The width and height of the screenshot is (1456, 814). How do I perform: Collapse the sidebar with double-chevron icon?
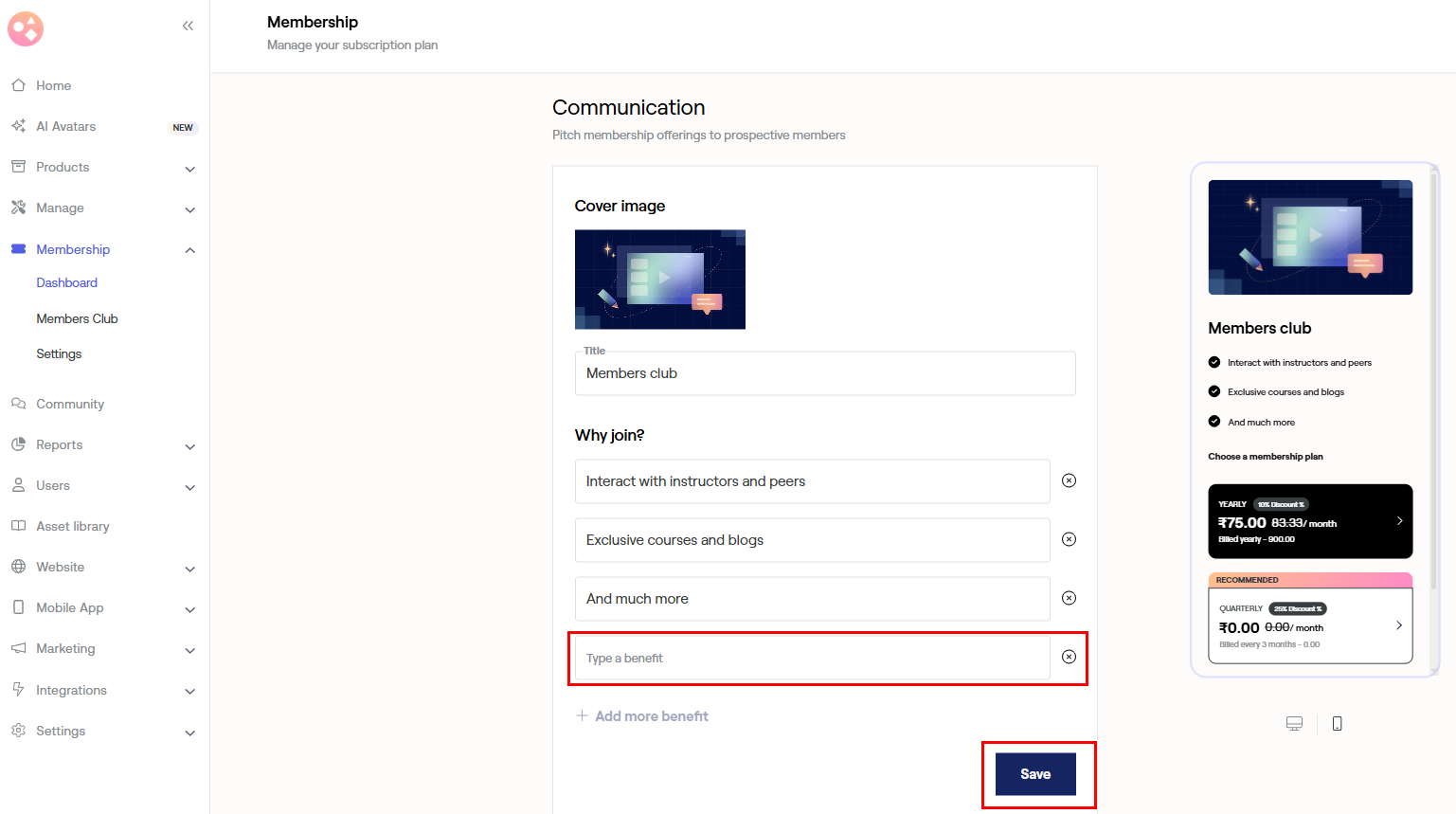[x=188, y=26]
